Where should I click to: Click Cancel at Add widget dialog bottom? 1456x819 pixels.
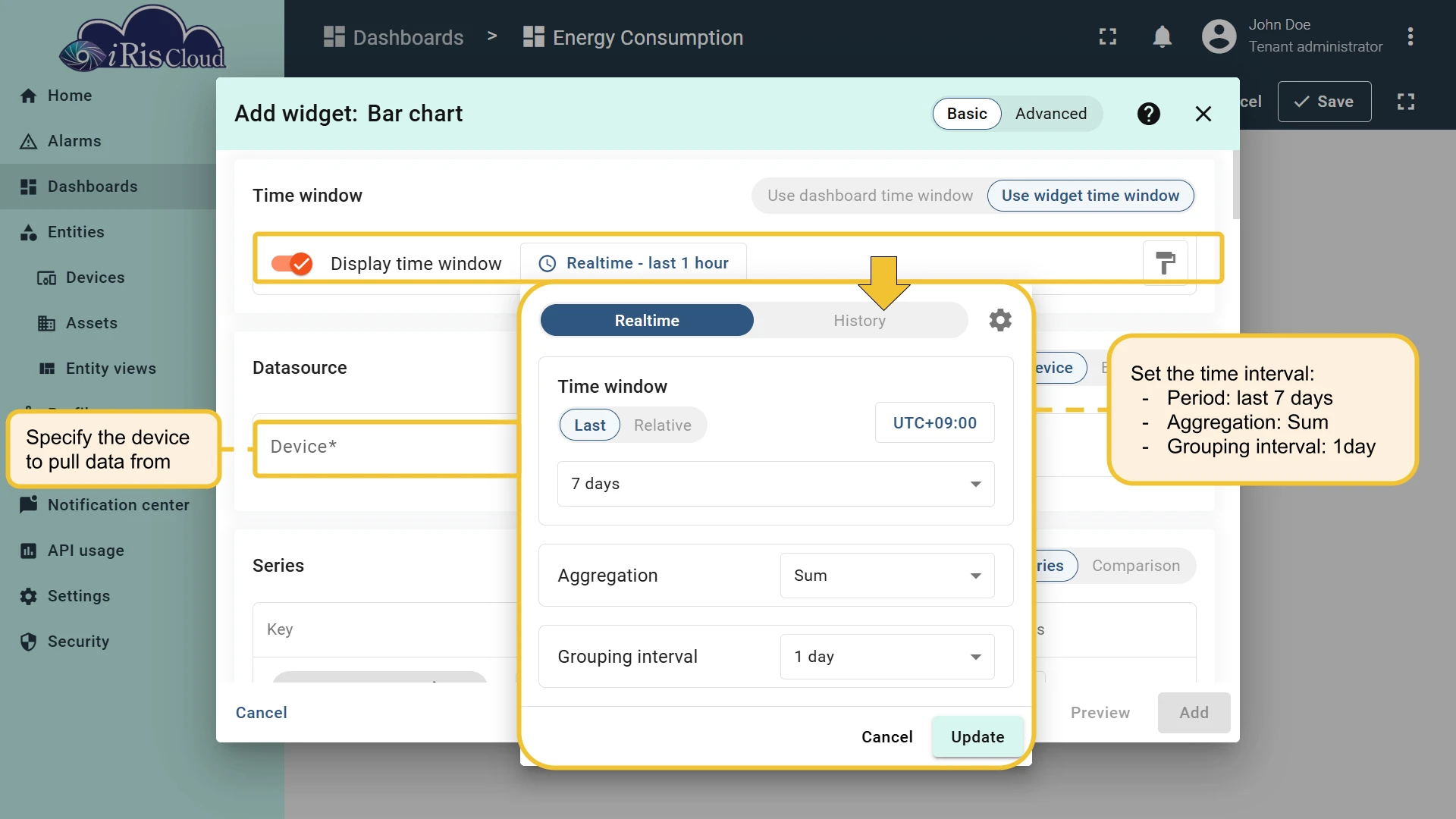(x=261, y=713)
